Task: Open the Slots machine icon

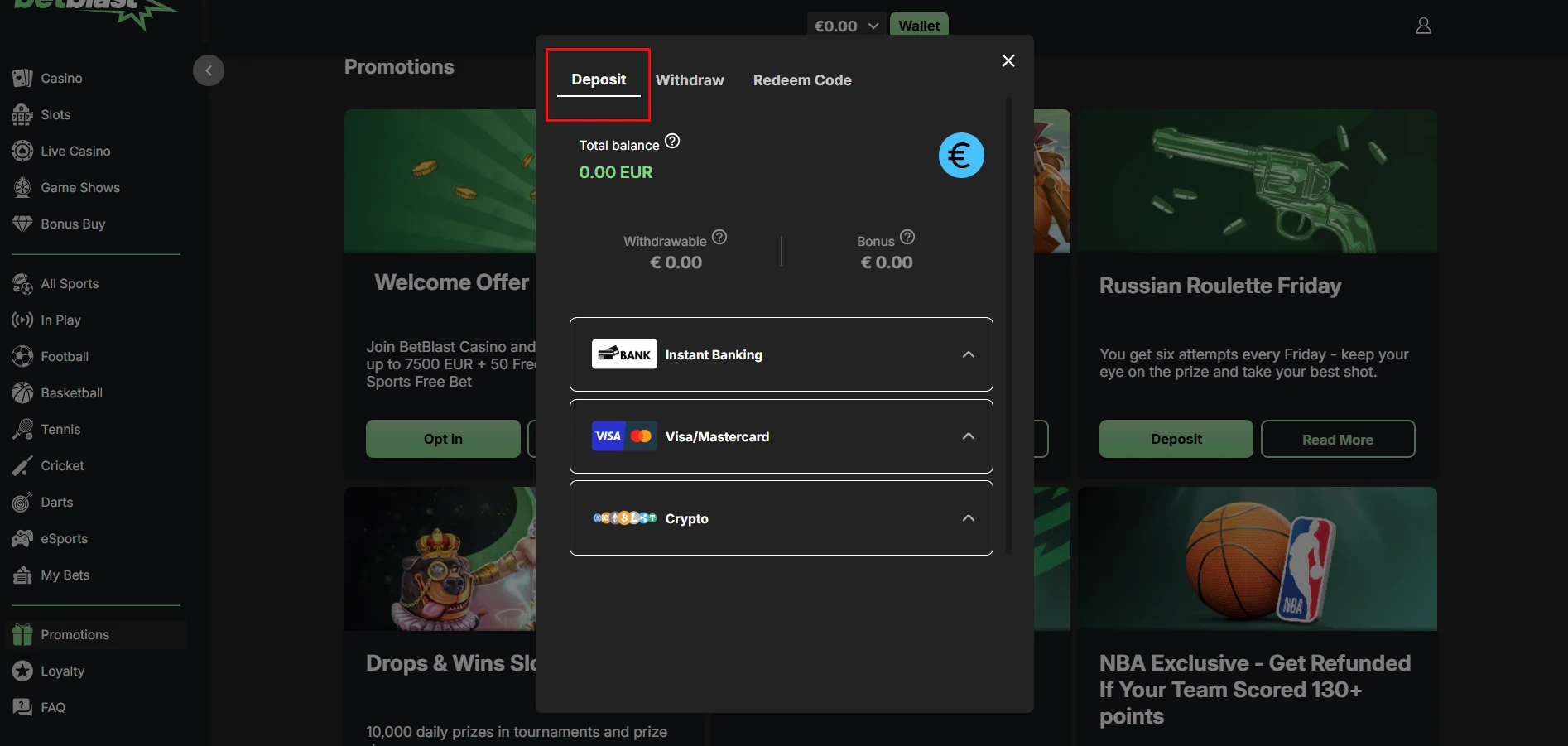Action: (x=22, y=114)
